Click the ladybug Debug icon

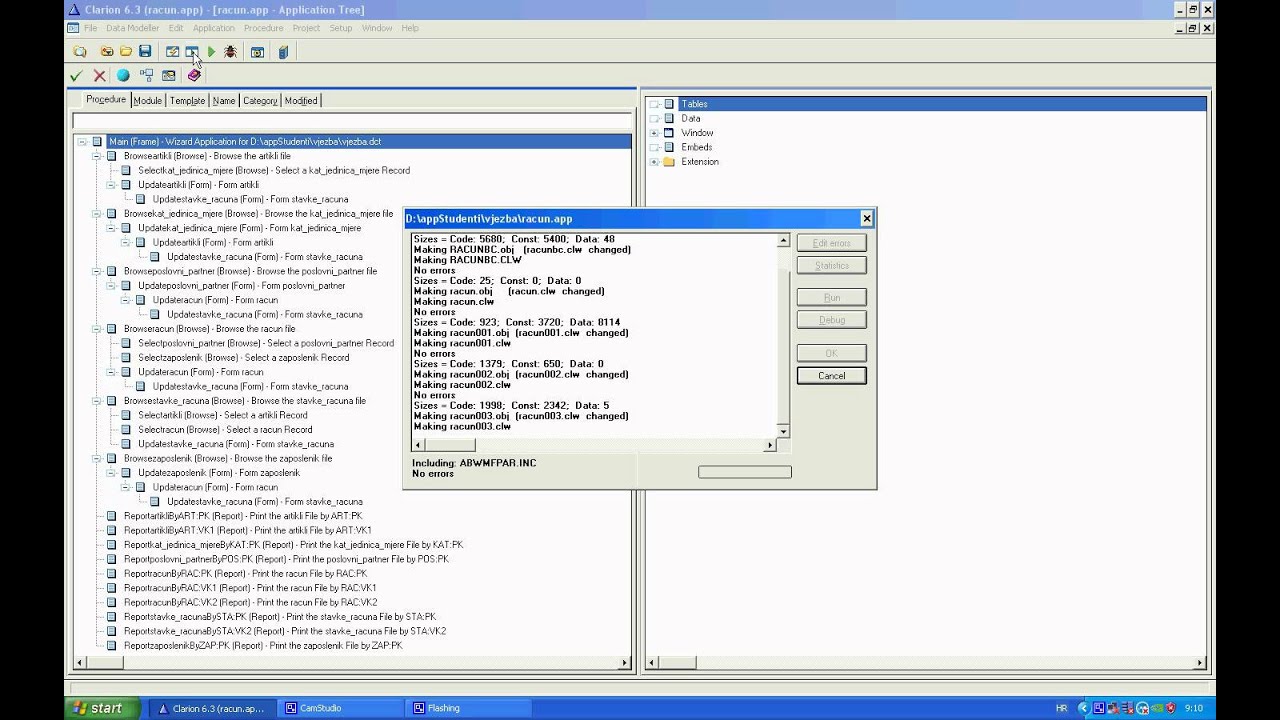coord(230,52)
